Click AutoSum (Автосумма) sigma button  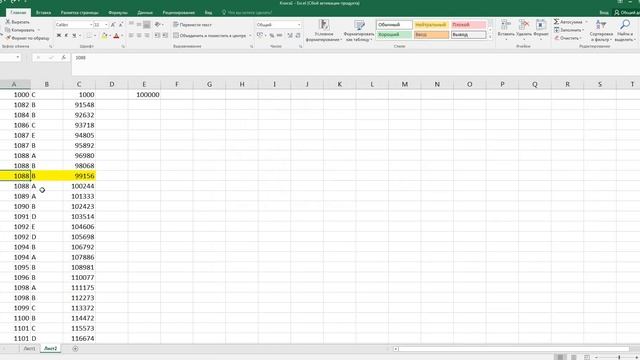[568, 22]
